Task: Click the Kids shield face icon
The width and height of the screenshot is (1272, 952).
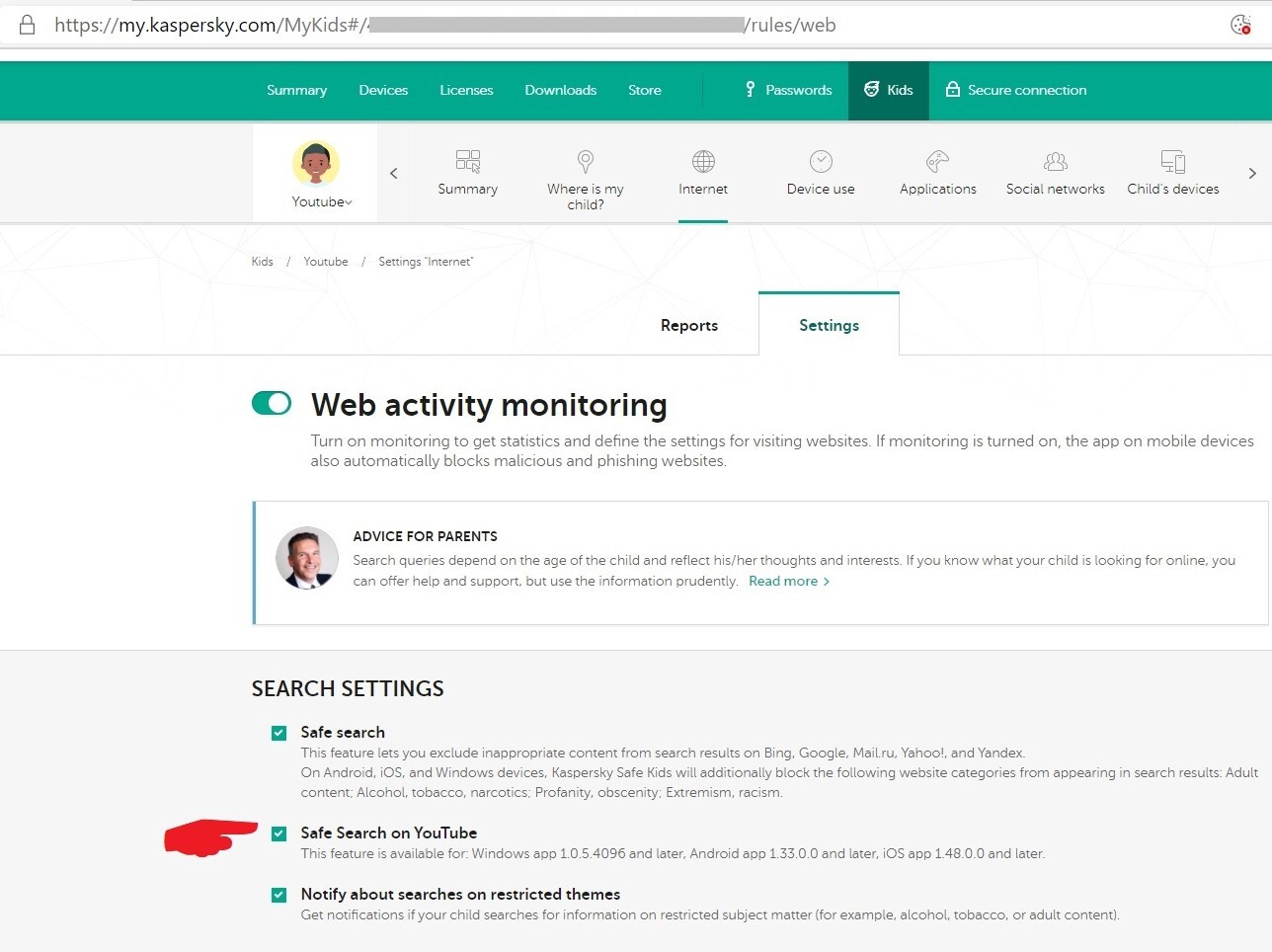Action: tap(872, 90)
